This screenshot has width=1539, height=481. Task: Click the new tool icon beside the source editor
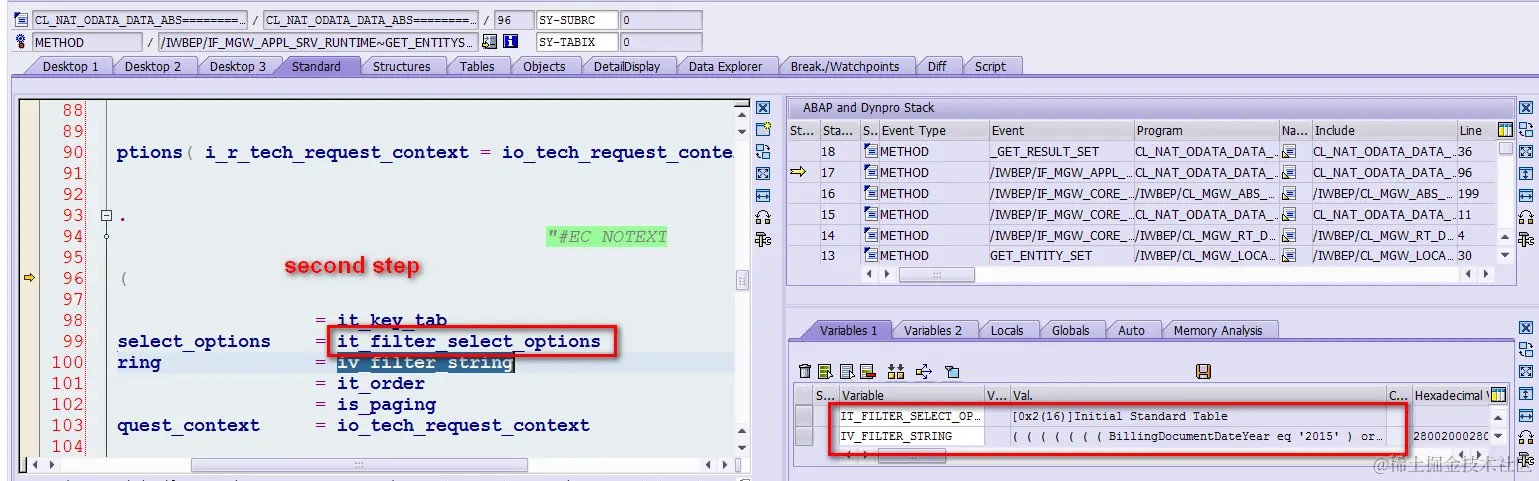763,129
